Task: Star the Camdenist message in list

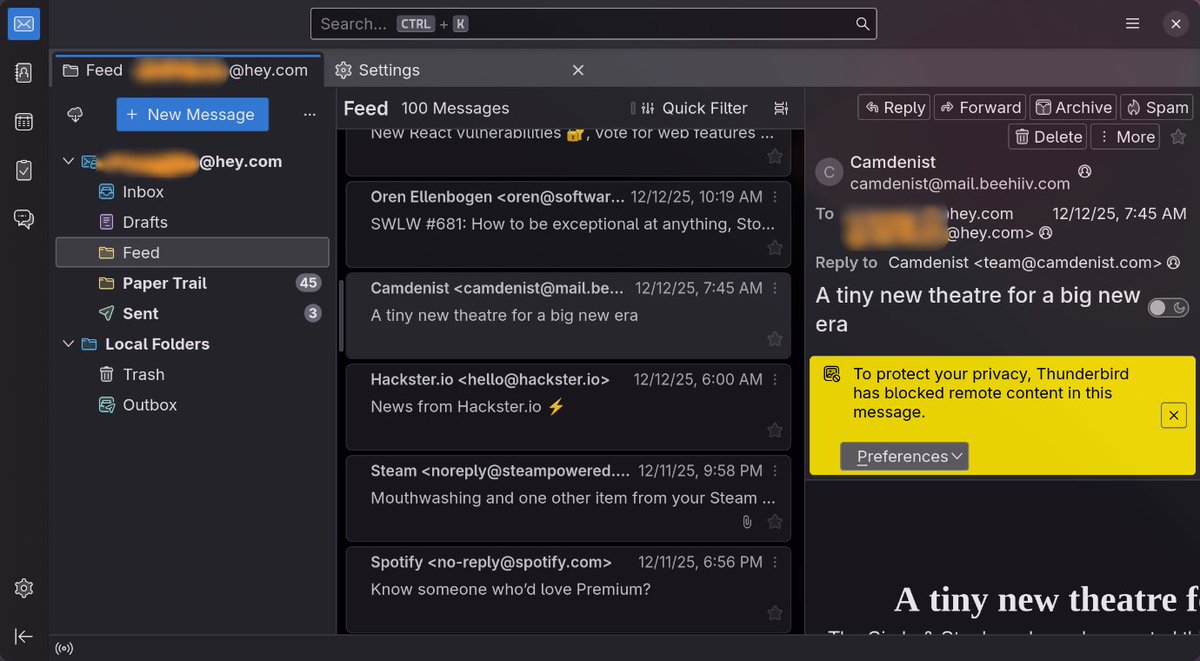Action: point(774,339)
